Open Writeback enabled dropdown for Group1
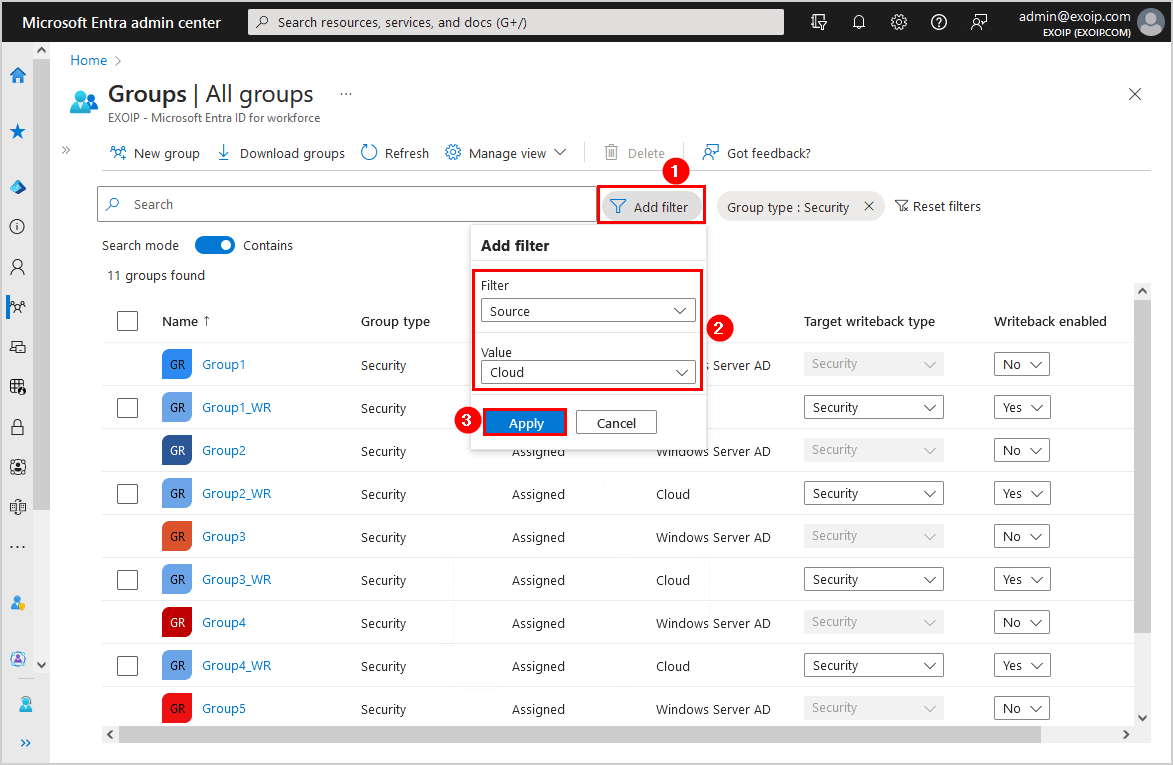Image resolution: width=1173 pixels, height=765 pixels. (x=1021, y=365)
